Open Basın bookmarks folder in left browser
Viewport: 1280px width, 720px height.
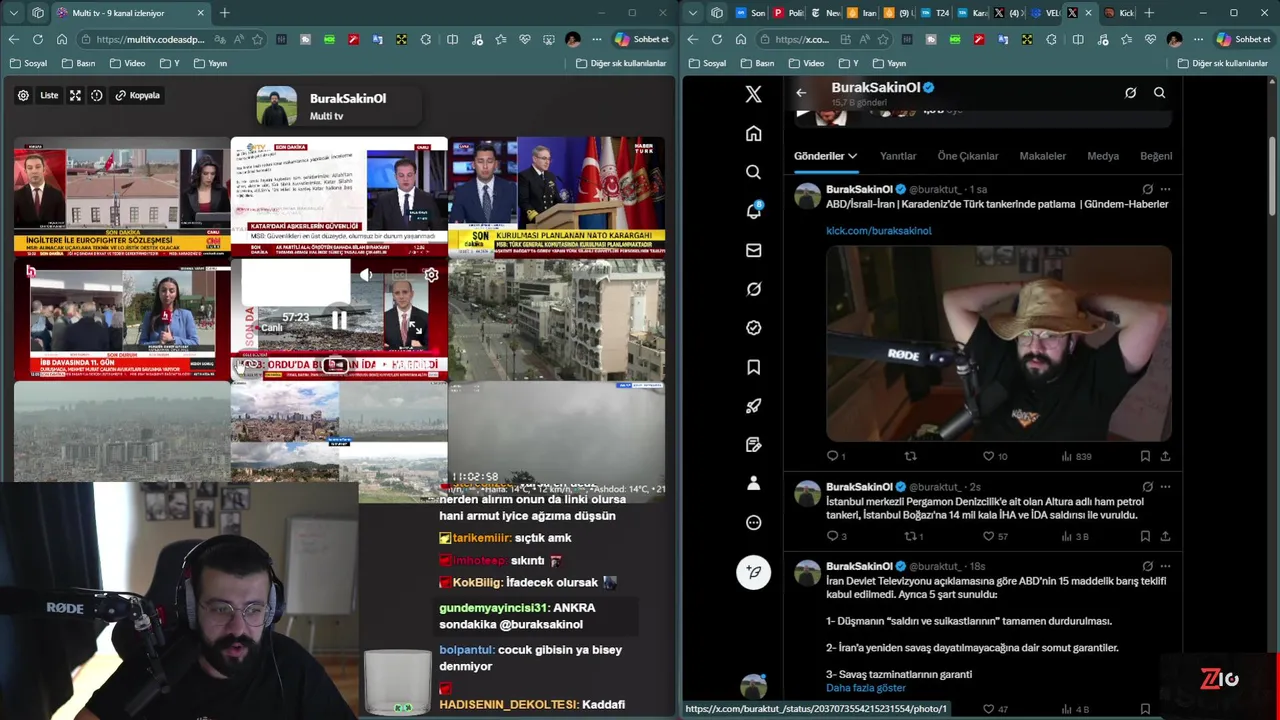(x=78, y=63)
